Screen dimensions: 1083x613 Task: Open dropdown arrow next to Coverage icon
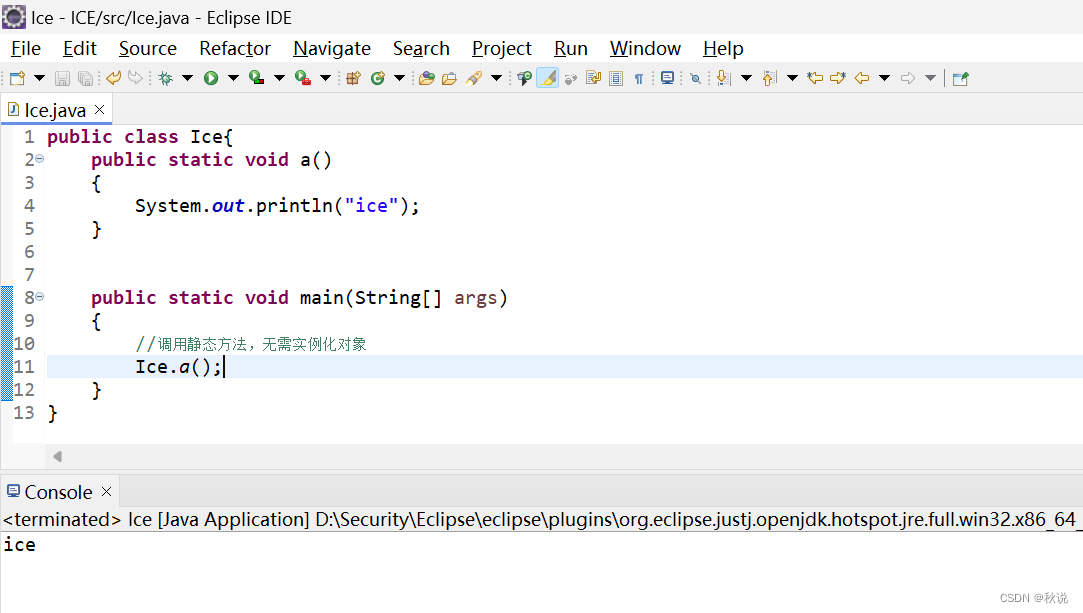(x=279, y=78)
